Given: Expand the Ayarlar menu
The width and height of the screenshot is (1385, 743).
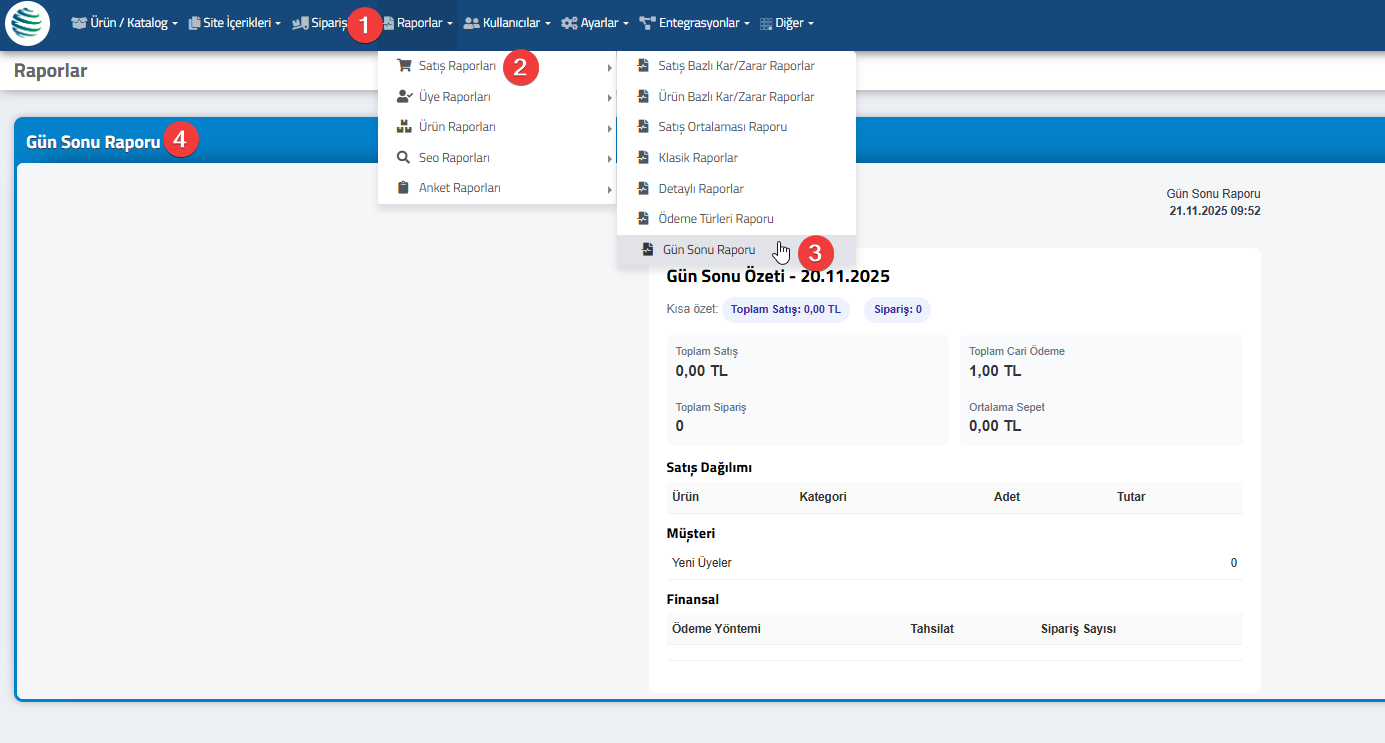Looking at the screenshot, I should coord(595,23).
